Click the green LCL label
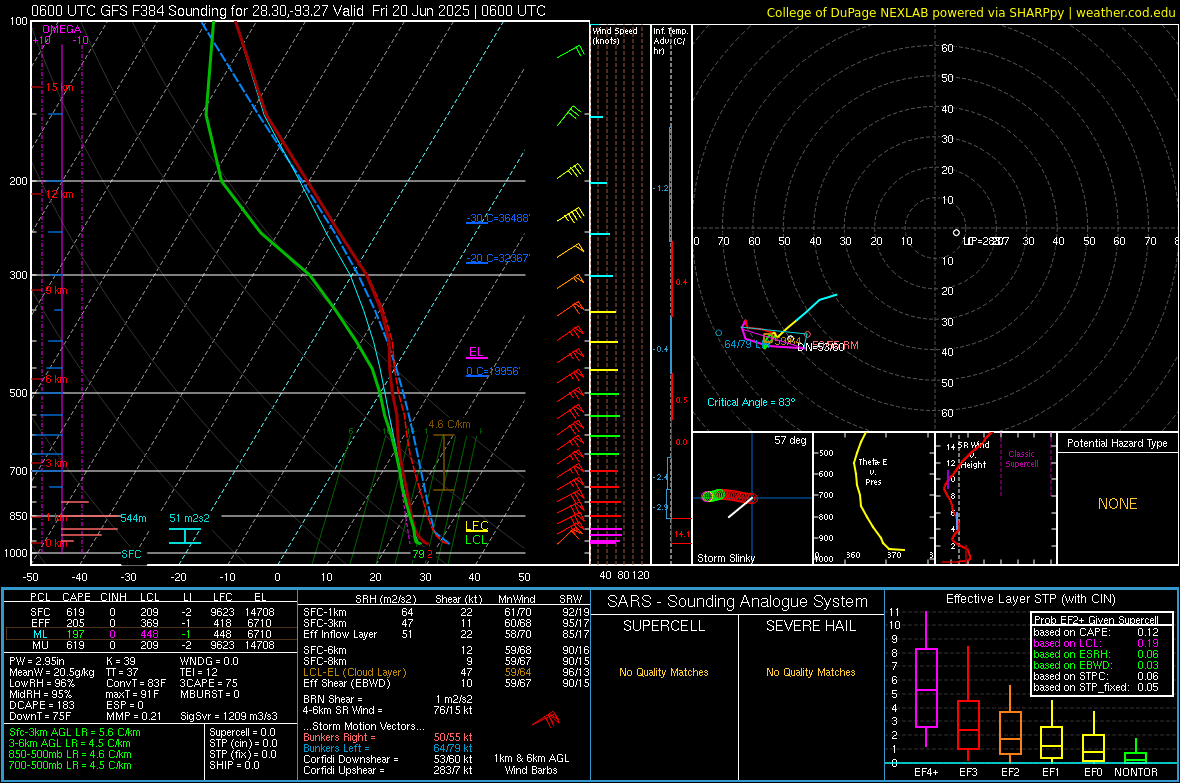The width and height of the screenshot is (1180, 783). pos(476,539)
